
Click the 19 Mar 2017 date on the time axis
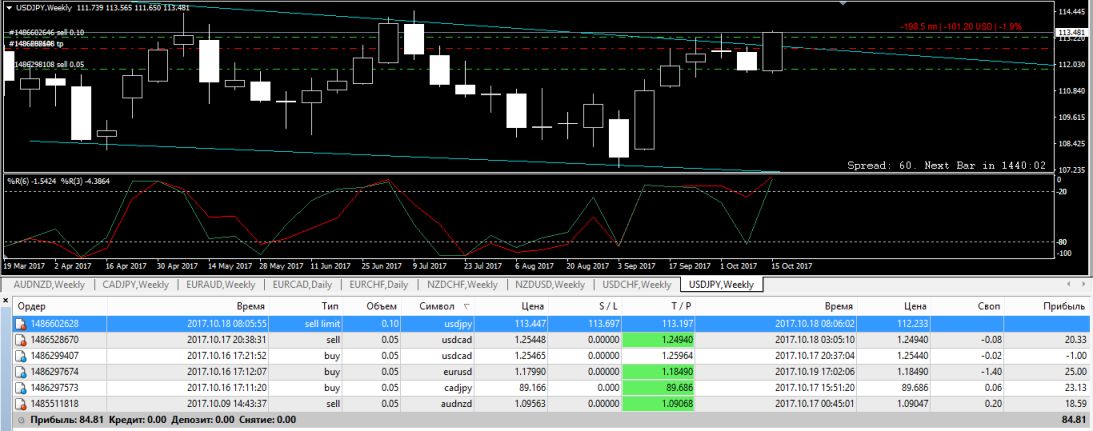tap(26, 266)
